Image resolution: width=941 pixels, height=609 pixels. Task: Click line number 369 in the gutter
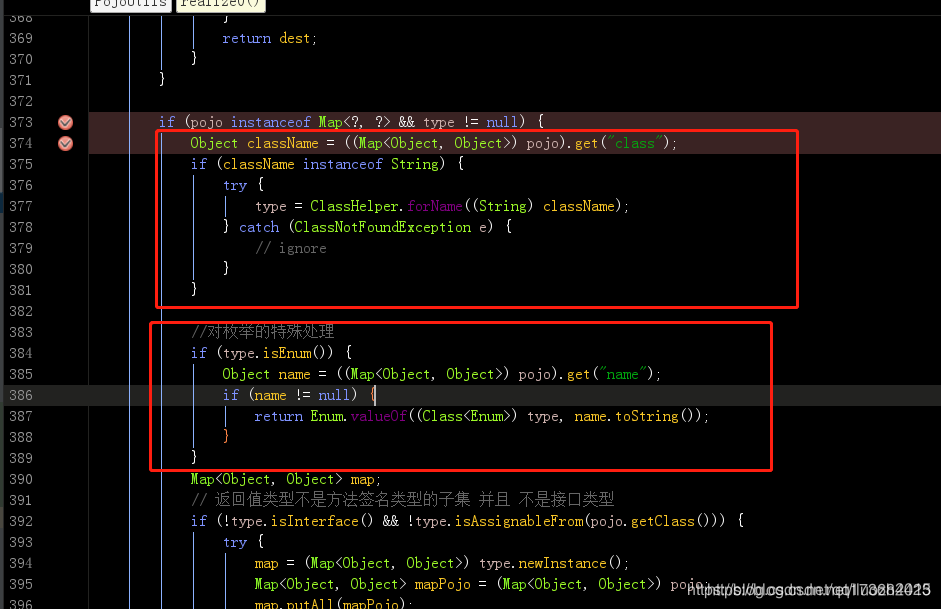click(21, 38)
